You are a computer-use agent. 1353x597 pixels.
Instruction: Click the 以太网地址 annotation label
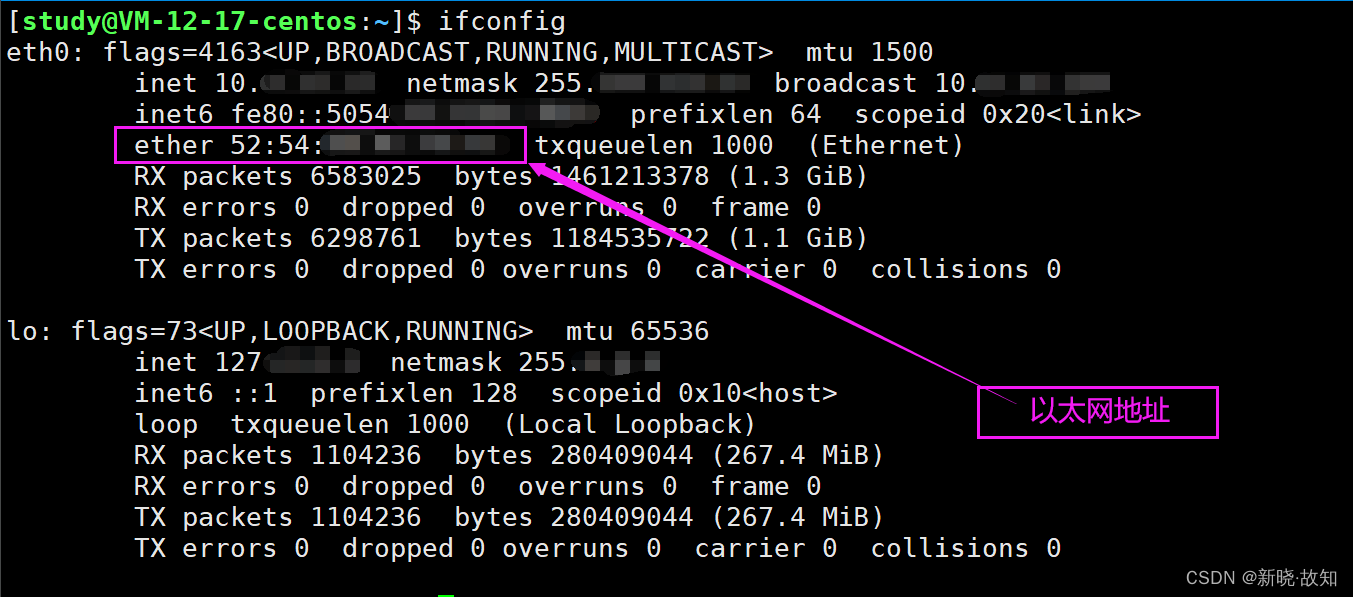1098,412
